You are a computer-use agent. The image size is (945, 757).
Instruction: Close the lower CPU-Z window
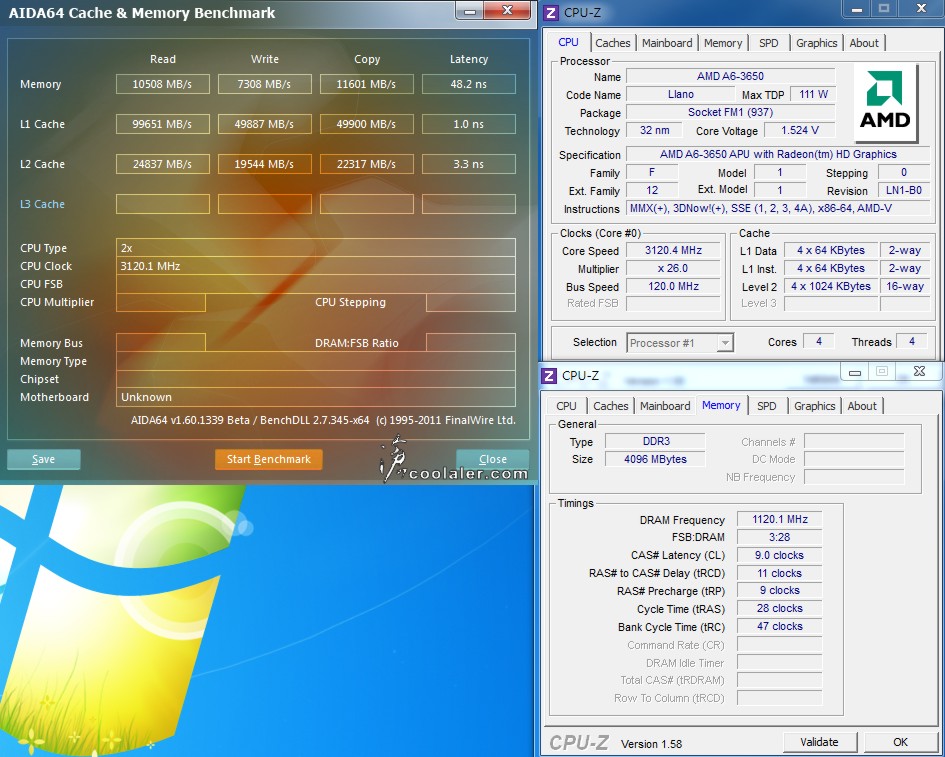(x=919, y=372)
